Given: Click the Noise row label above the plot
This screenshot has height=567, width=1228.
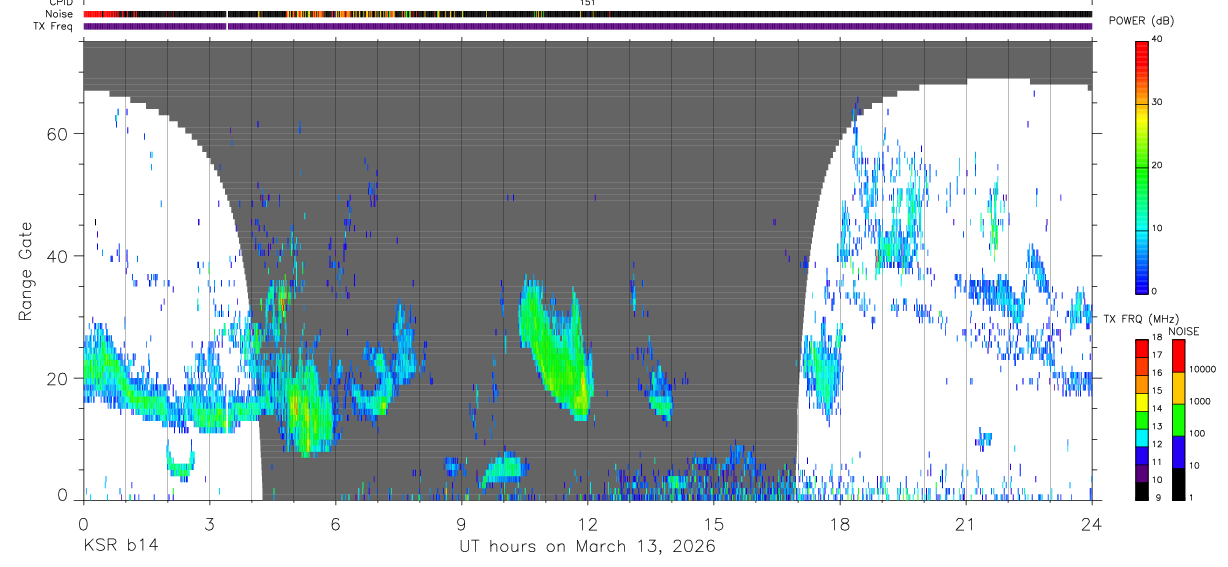Looking at the screenshot, I should pos(59,14).
